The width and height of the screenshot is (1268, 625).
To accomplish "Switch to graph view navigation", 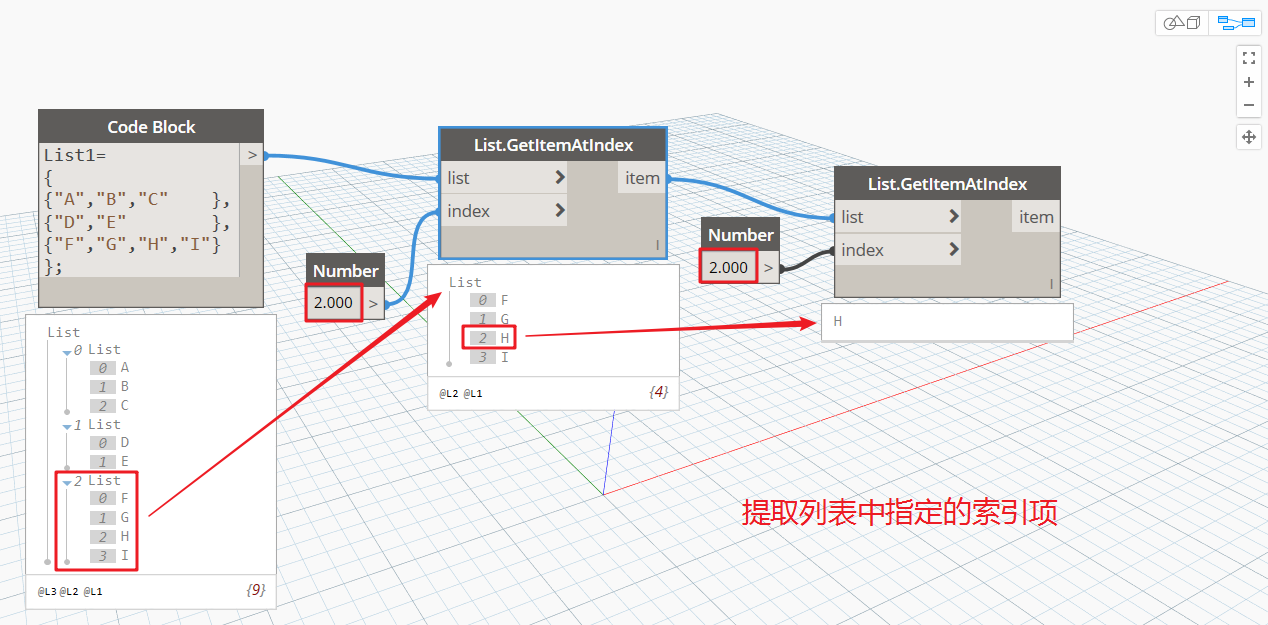I will 1236,23.
